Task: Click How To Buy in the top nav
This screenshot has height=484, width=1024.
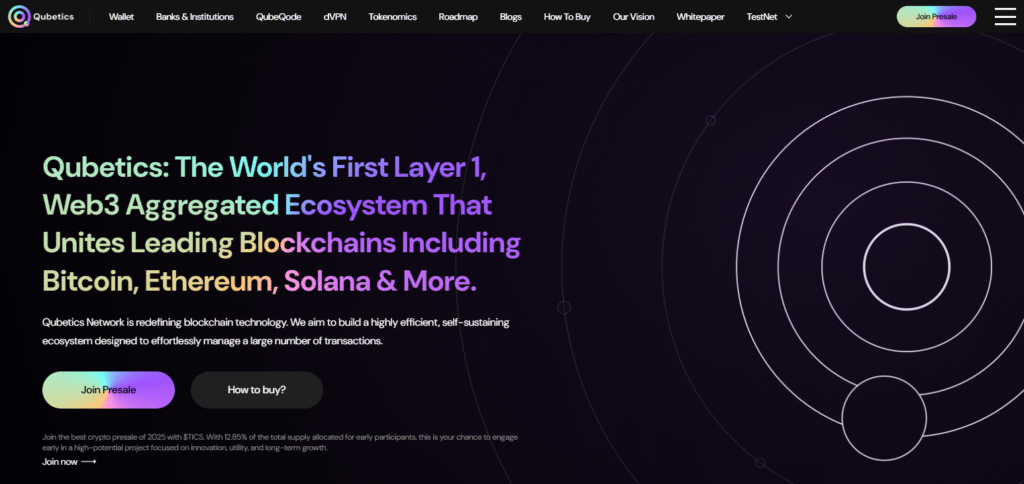Action: pyautogui.click(x=567, y=17)
